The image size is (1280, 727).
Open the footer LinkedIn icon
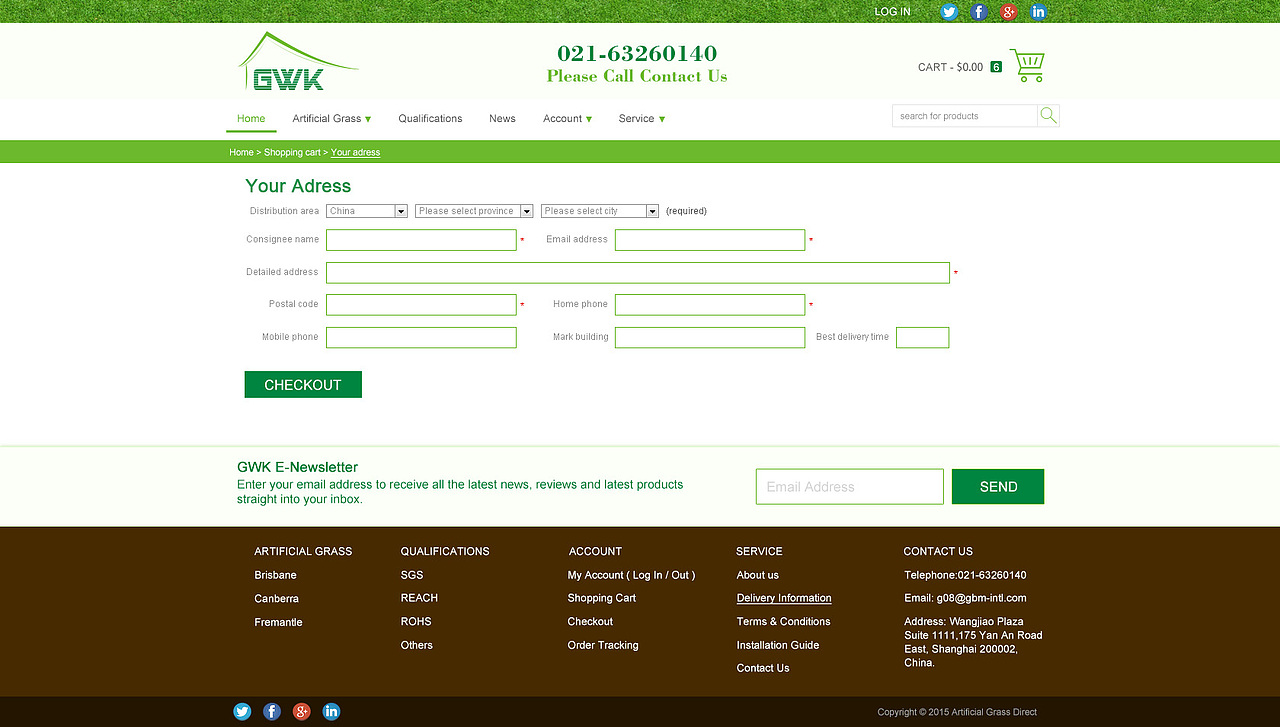pos(332,712)
